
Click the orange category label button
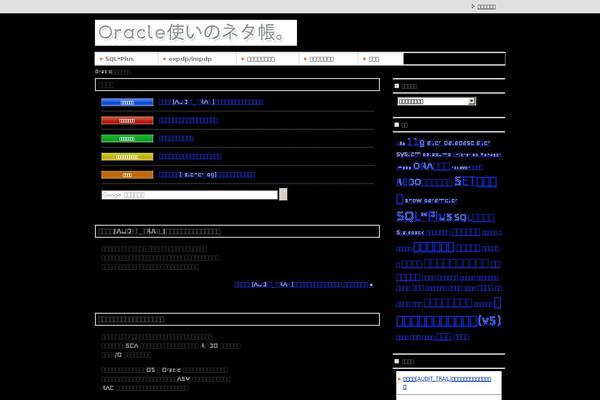(x=127, y=175)
